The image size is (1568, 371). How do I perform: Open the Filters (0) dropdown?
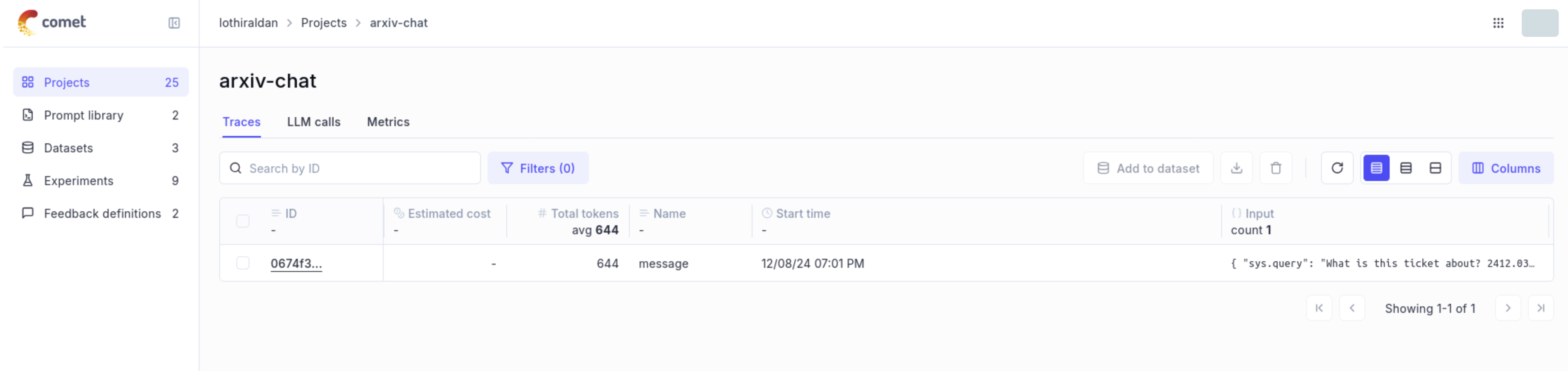[x=537, y=168]
